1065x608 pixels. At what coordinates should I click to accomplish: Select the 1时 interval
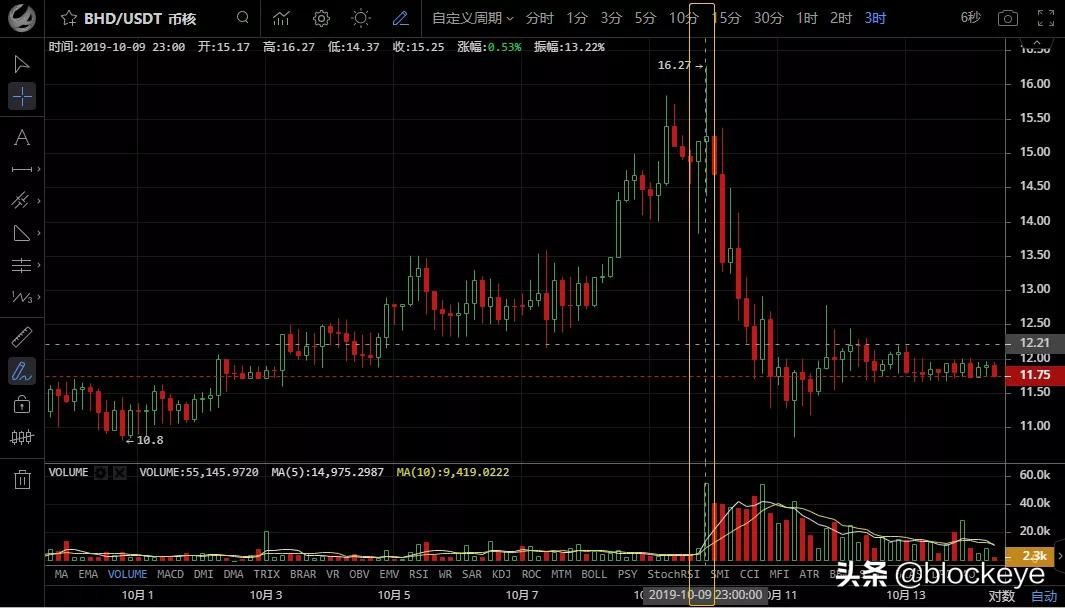(807, 18)
